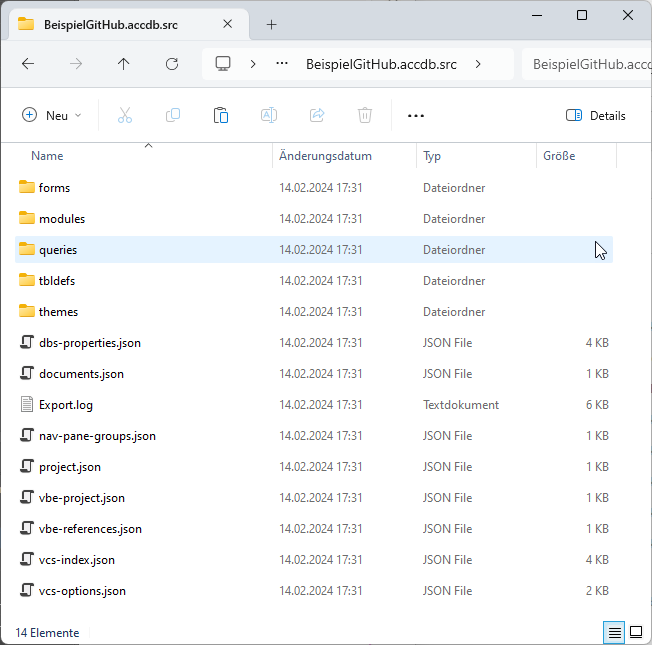Select the file name dbs-properties.json
652x645 pixels.
click(x=90, y=343)
